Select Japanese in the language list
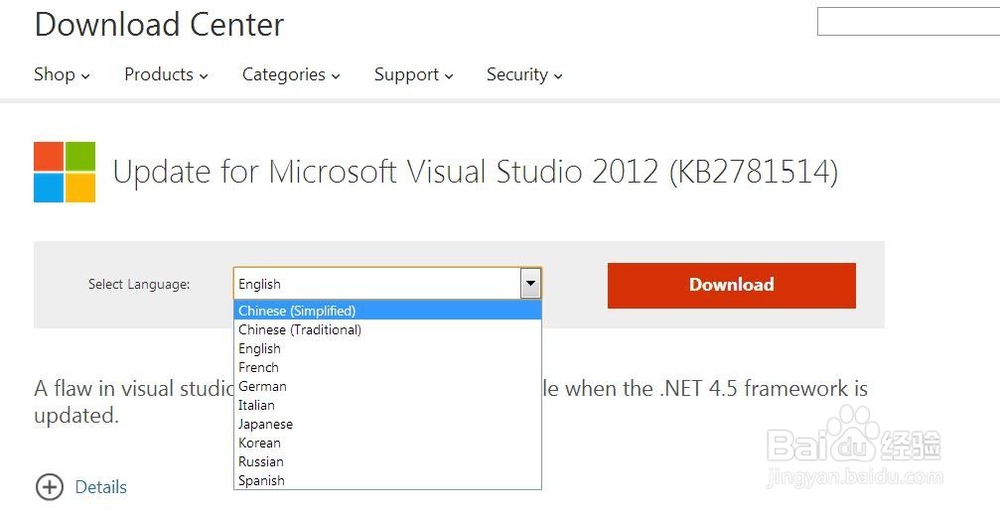The image size is (1000, 511). 388,424
